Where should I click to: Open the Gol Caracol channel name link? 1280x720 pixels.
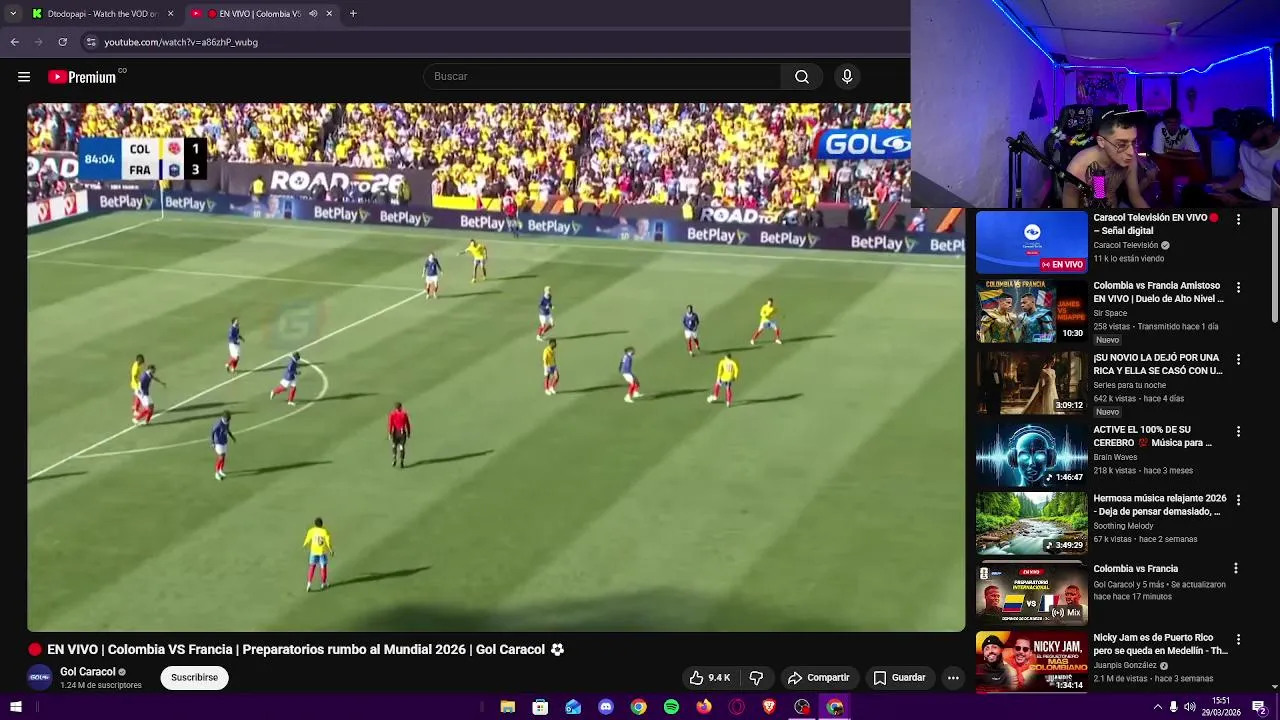click(88, 672)
